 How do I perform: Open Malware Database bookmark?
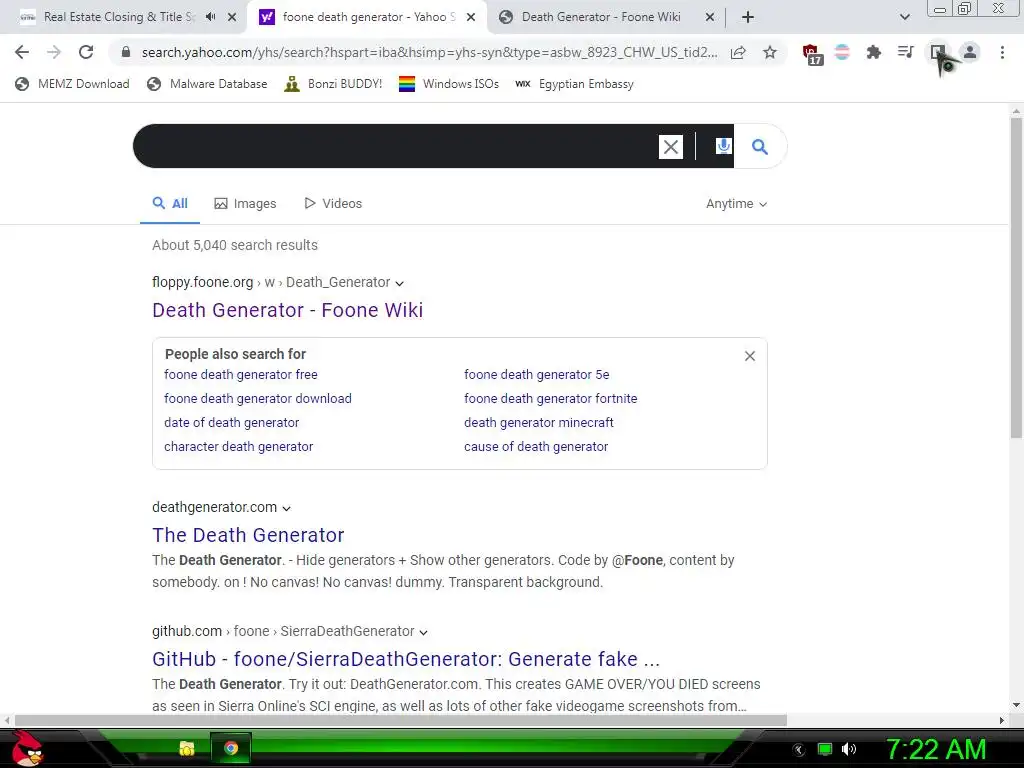[x=207, y=84]
